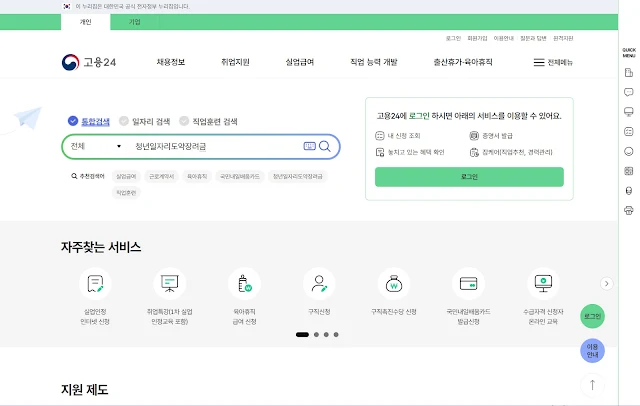Click the 청년일자리도약장려금 suggested keyword chip

pyautogui.click(x=298, y=176)
